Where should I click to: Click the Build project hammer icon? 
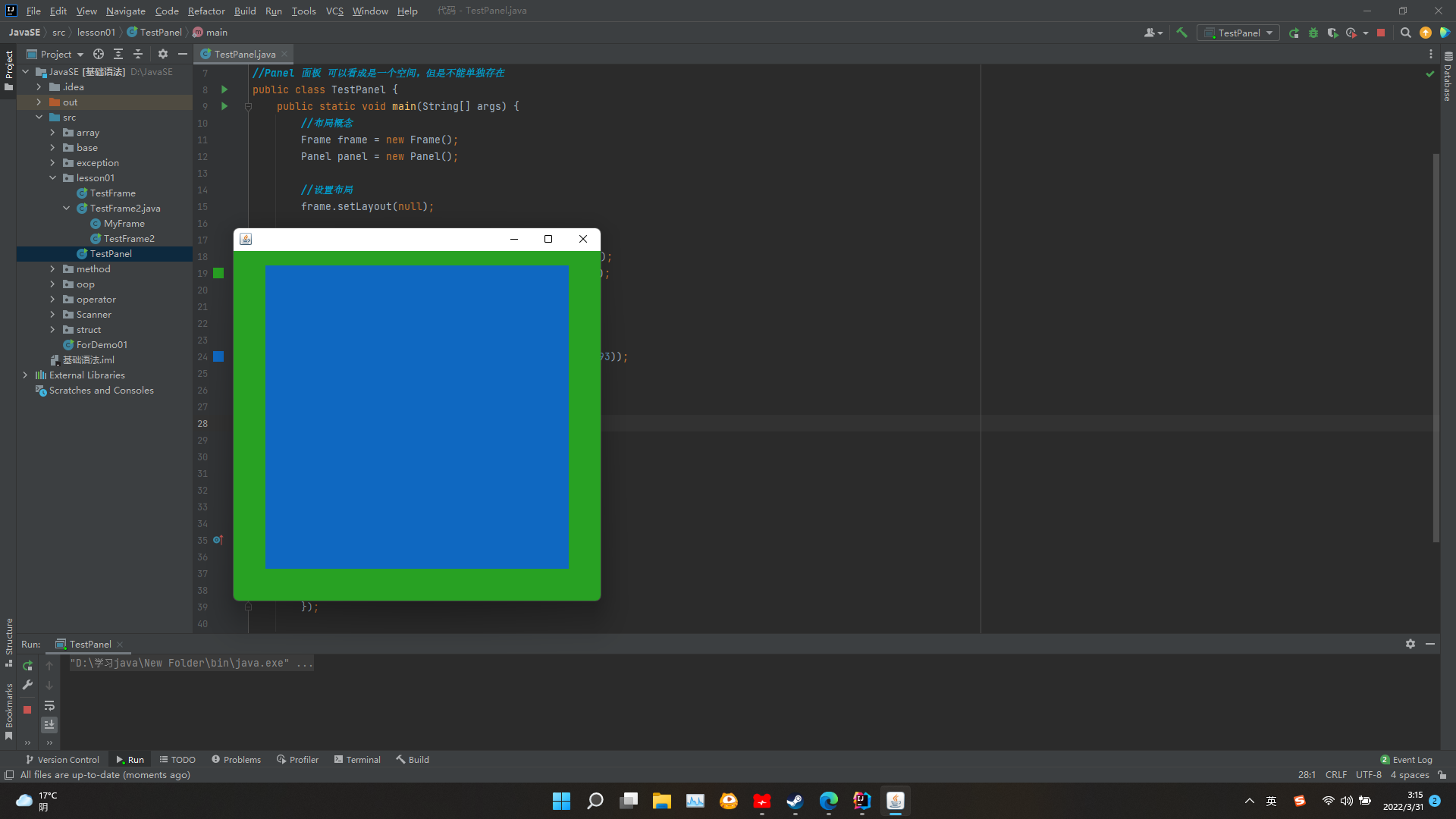click(1181, 33)
